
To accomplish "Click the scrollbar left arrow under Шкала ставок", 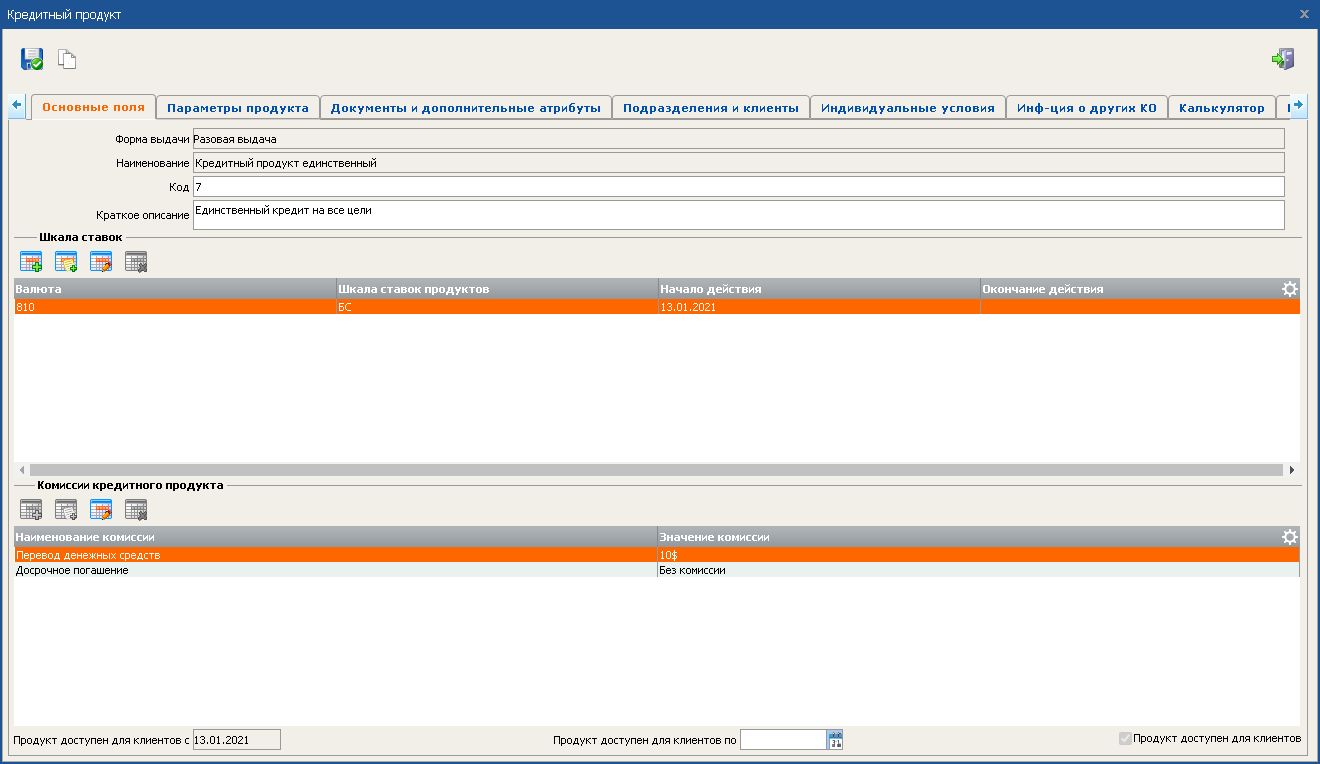I will tap(22, 469).
